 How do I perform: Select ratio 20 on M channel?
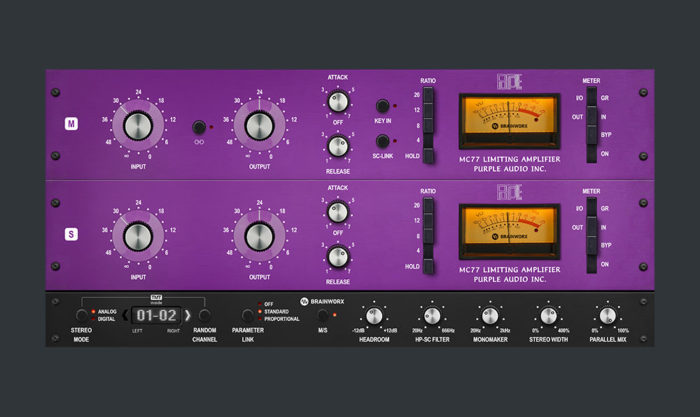pyautogui.click(x=428, y=95)
